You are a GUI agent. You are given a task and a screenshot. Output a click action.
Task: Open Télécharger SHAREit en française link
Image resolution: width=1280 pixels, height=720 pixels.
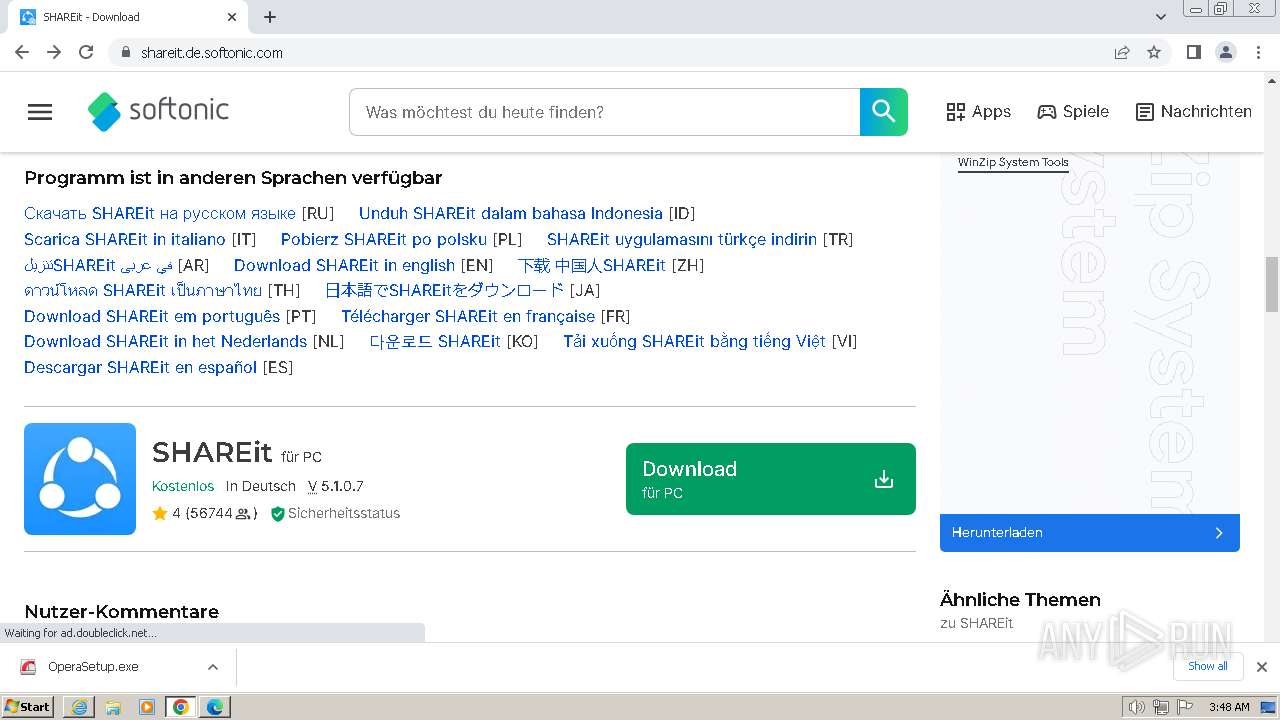tap(468, 316)
